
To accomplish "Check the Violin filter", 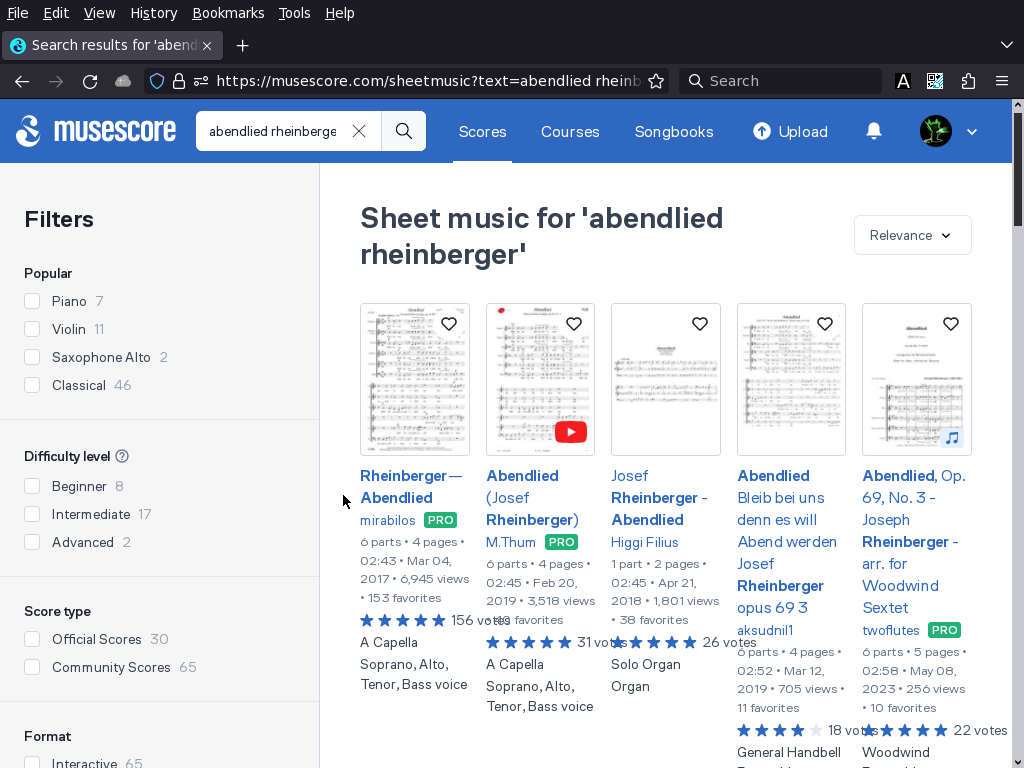I will pyautogui.click(x=32, y=329).
